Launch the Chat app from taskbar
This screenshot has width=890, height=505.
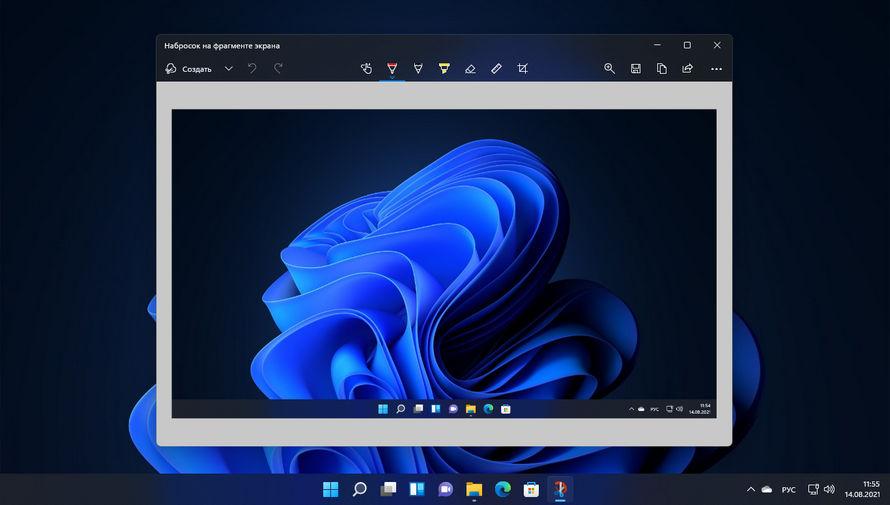click(446, 489)
